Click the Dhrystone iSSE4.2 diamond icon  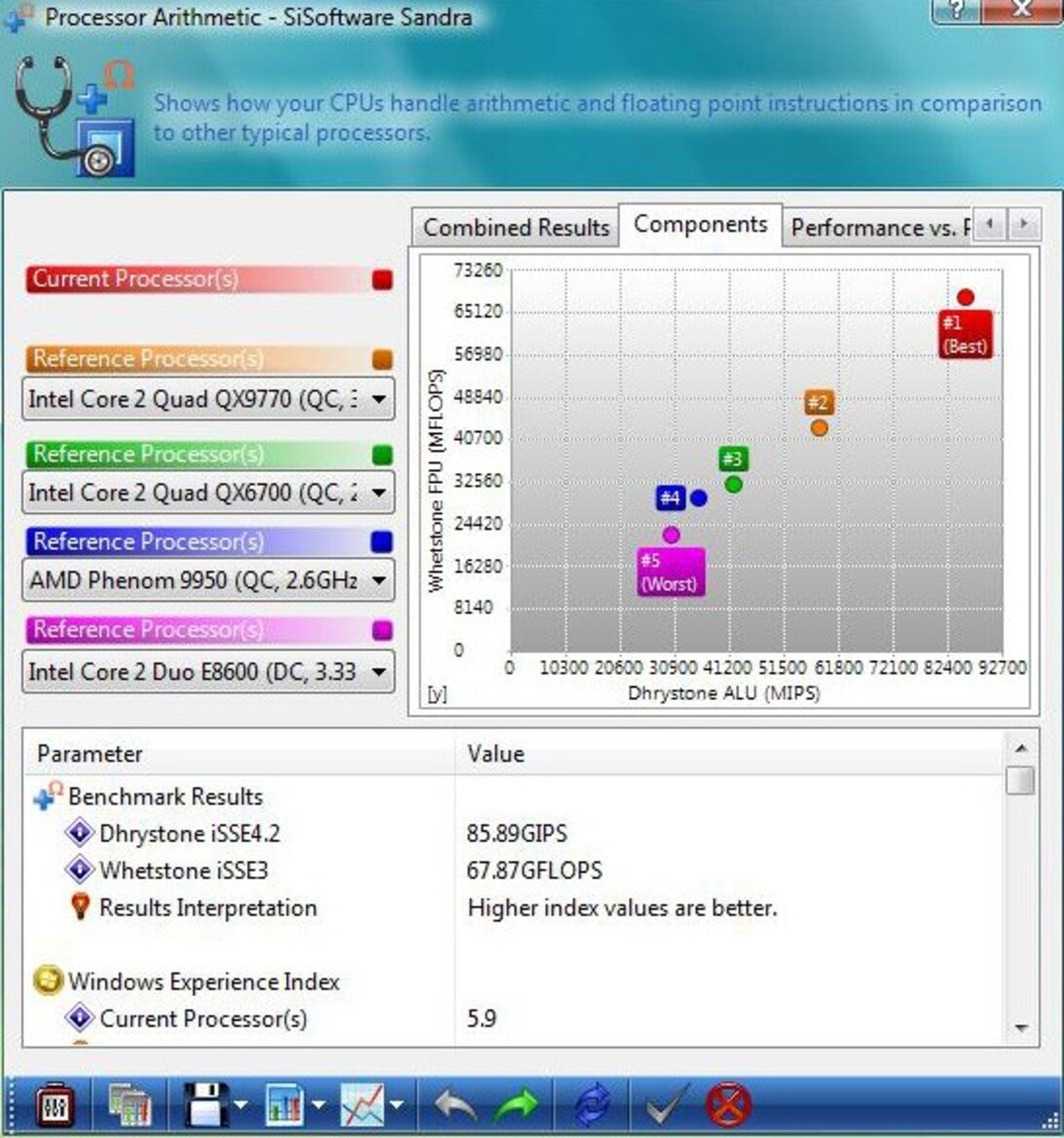[79, 832]
